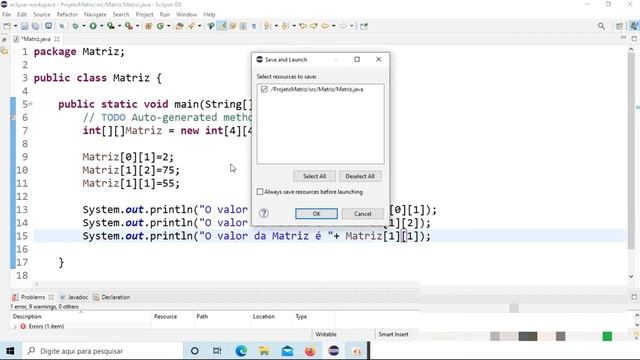Click the light bulb tip icon in status bar
The height and width of the screenshot is (360, 640).
[636, 336]
